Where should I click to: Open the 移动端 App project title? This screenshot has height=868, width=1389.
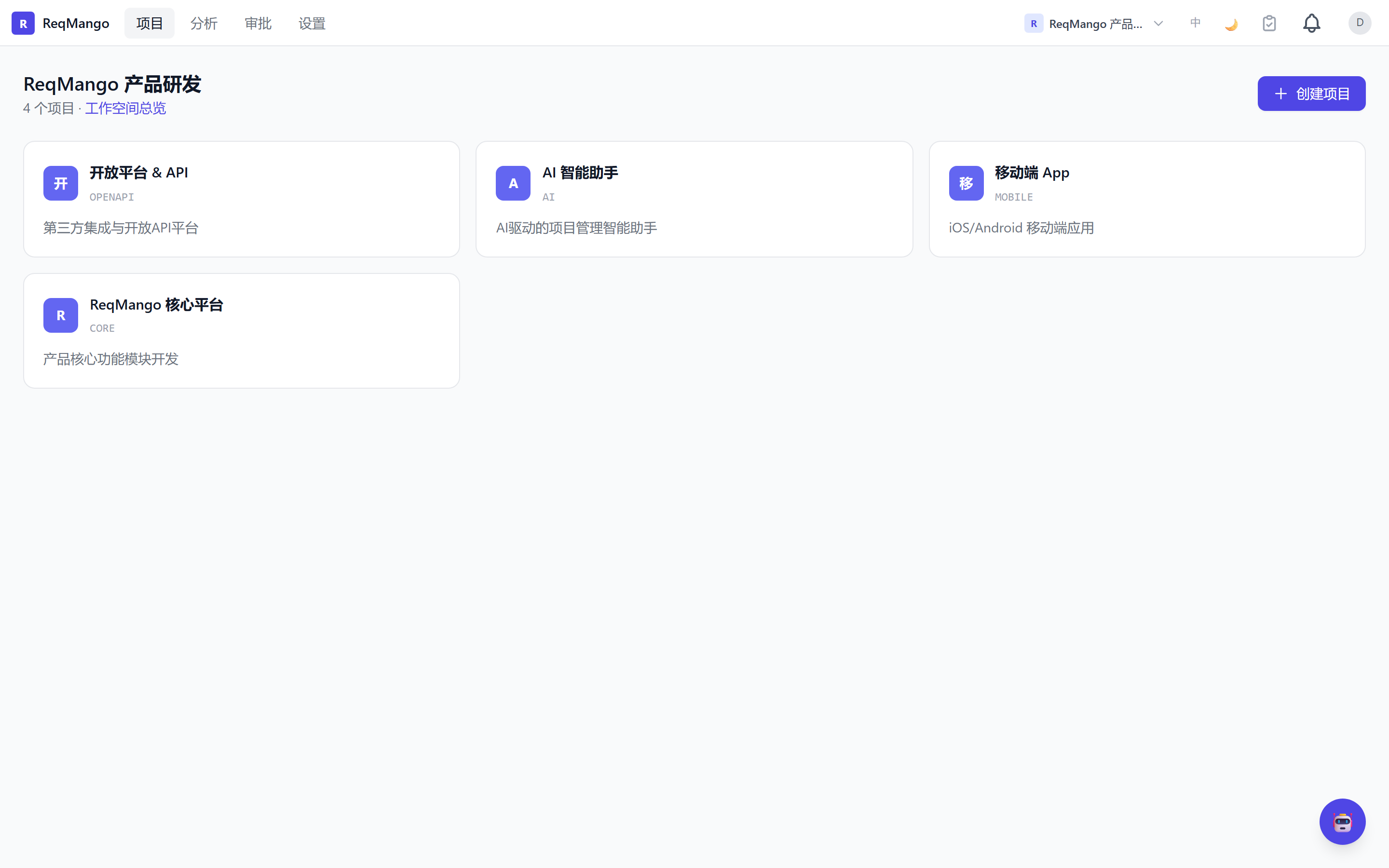click(1032, 172)
